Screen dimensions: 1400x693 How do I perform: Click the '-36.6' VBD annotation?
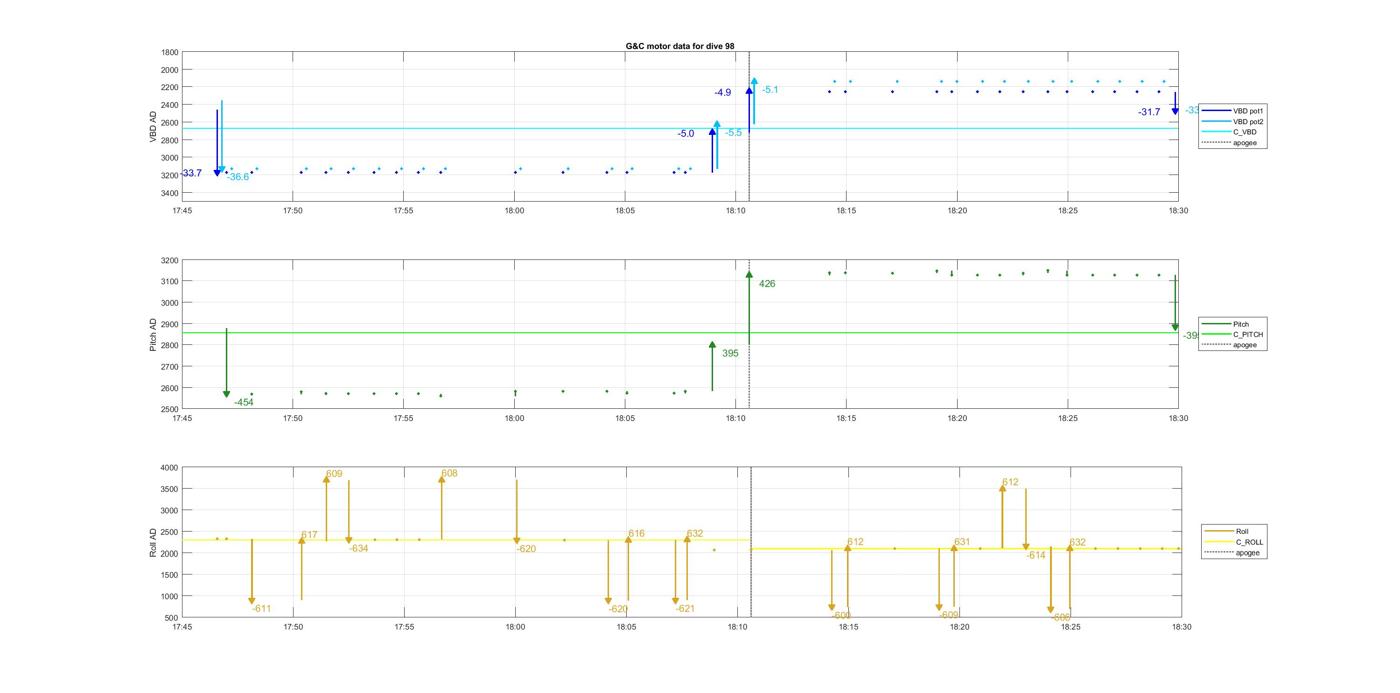238,177
